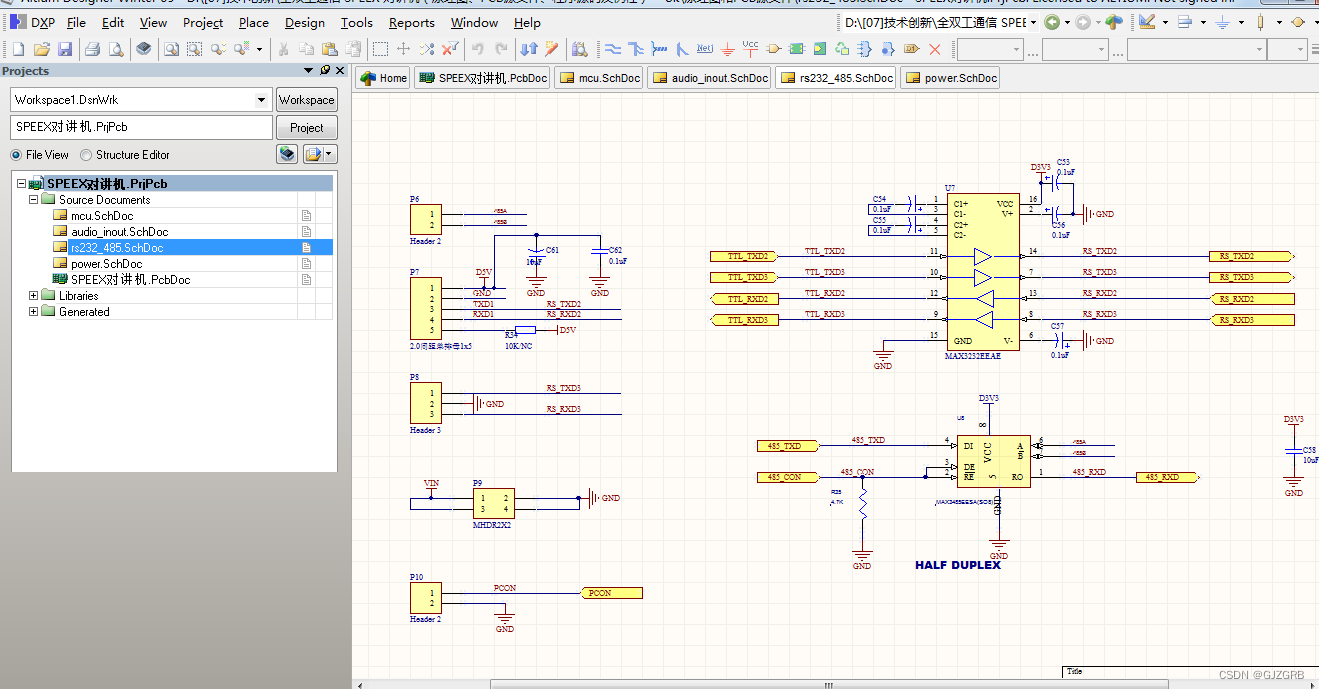Select the Place Net Label tool
1319x689 pixels.
pyautogui.click(x=705, y=49)
